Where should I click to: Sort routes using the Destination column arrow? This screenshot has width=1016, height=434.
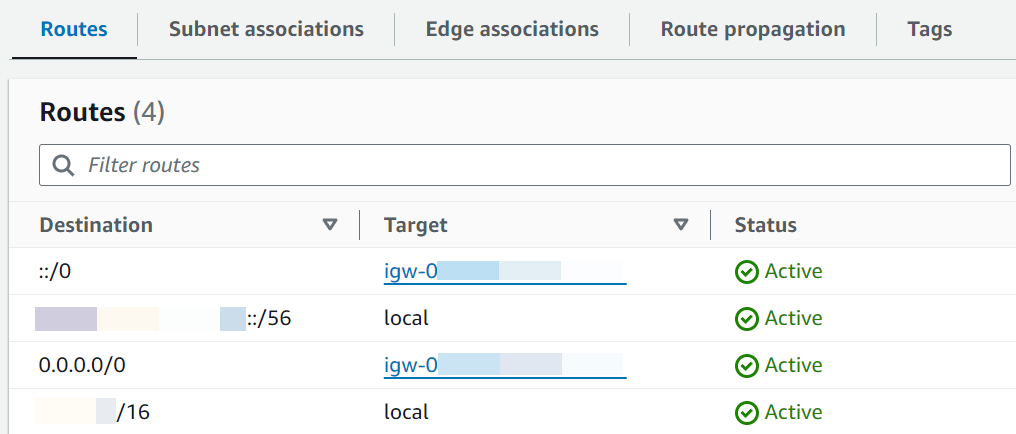point(330,225)
